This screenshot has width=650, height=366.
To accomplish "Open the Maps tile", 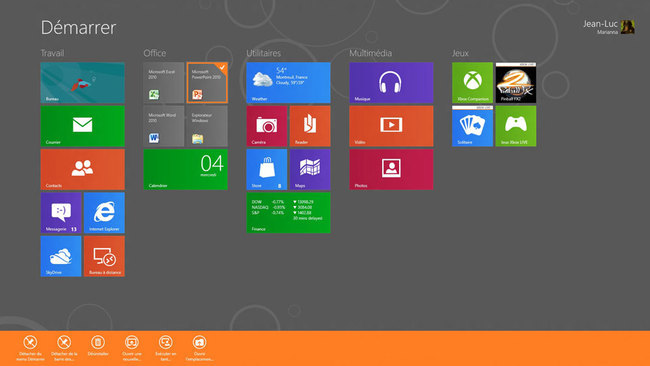I will pos(310,170).
